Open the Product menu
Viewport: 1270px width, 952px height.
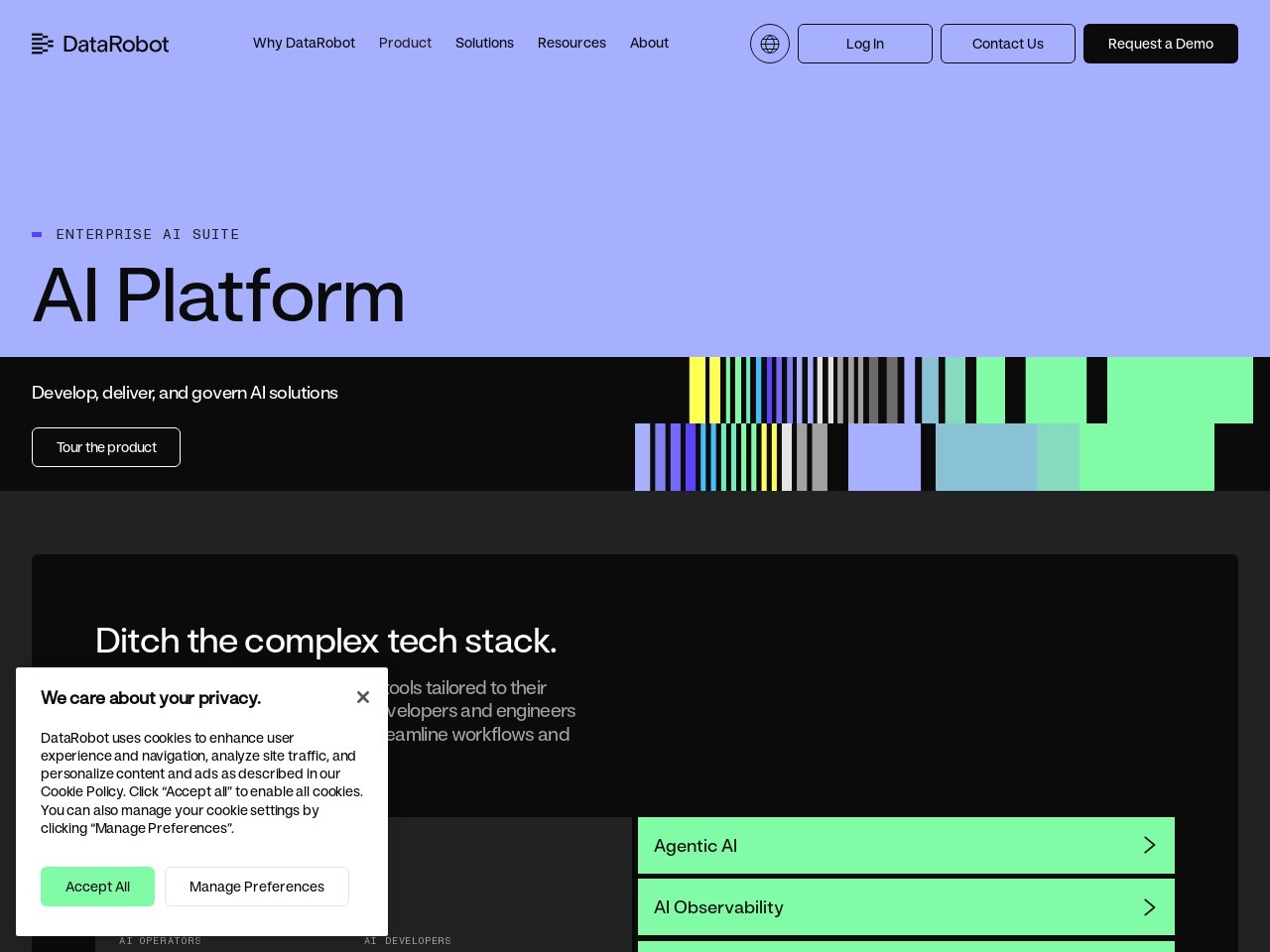tap(405, 43)
